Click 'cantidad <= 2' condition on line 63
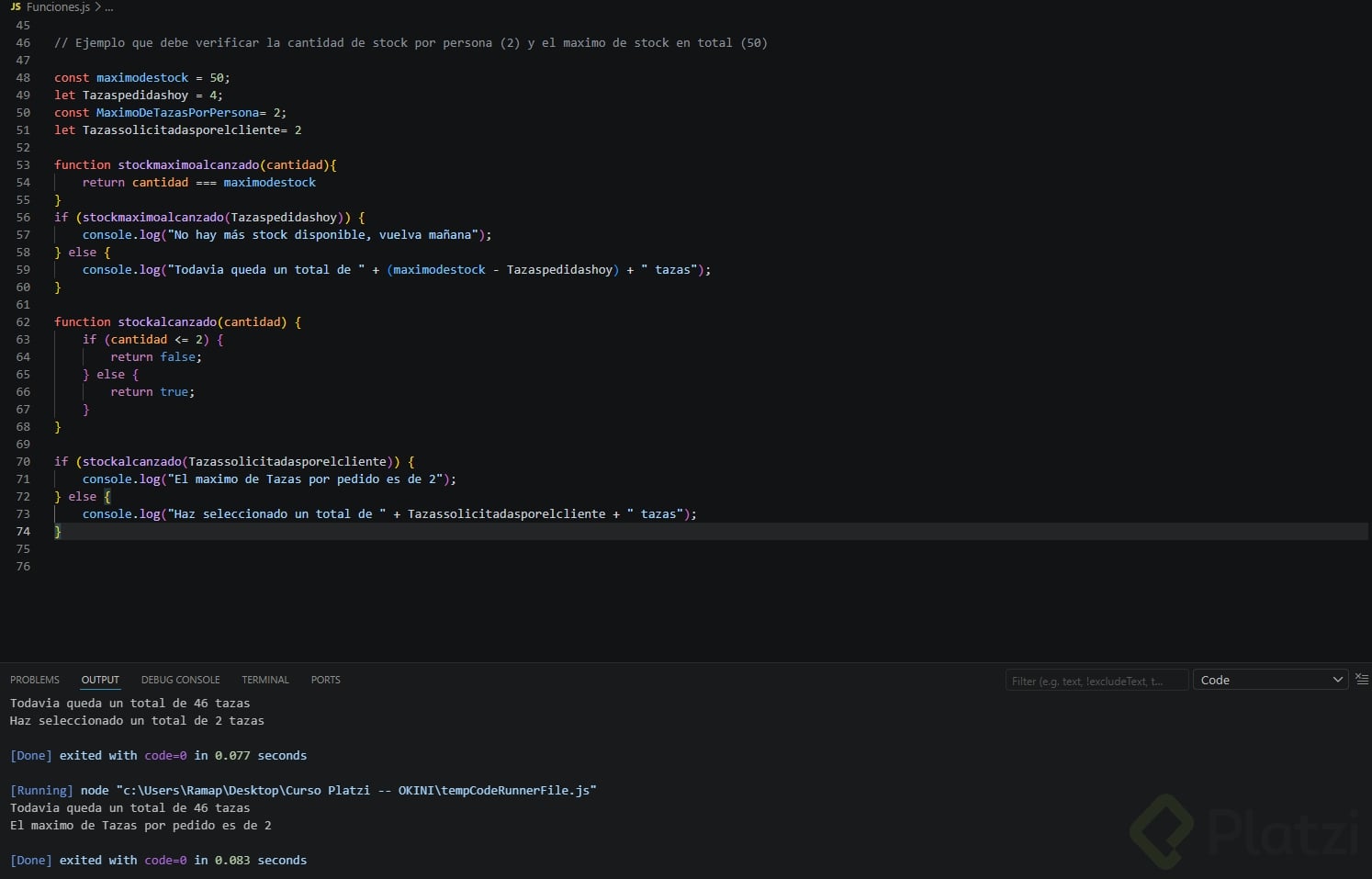1372x879 pixels. point(156,340)
